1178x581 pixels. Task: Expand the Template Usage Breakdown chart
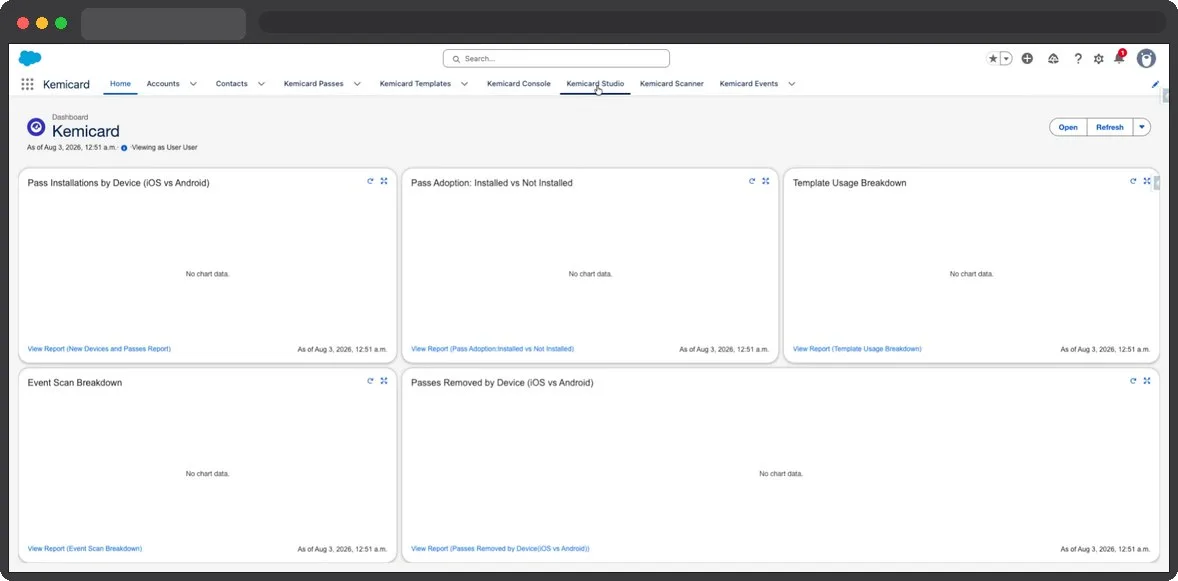point(1146,181)
